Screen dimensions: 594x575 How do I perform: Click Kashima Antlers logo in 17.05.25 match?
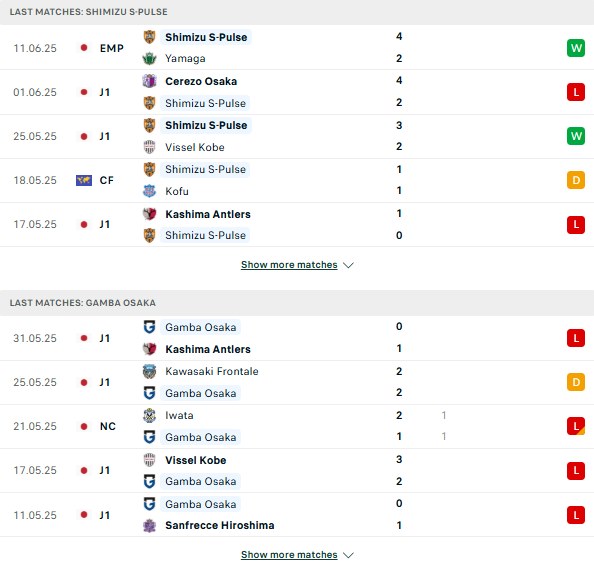(x=149, y=214)
